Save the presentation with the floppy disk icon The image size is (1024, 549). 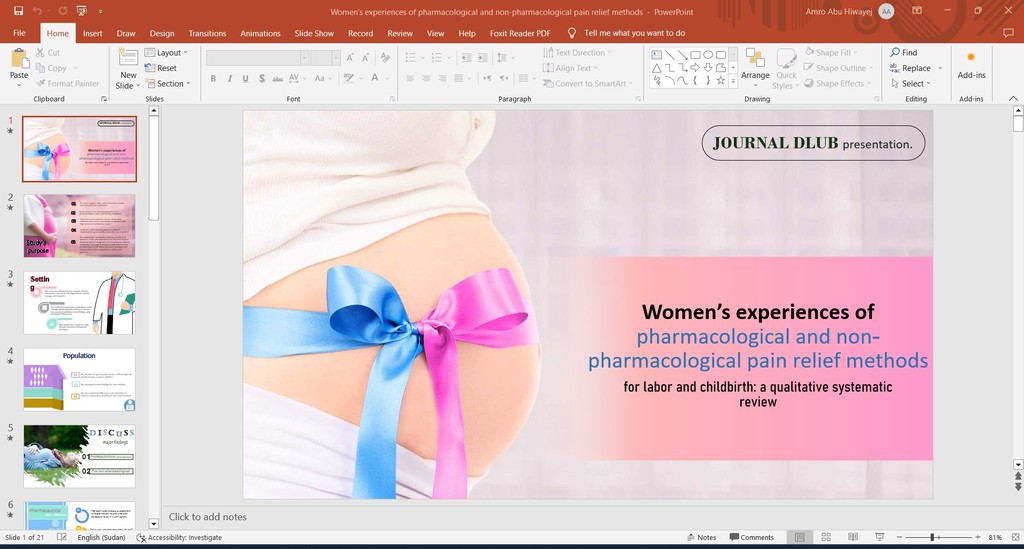(18, 11)
